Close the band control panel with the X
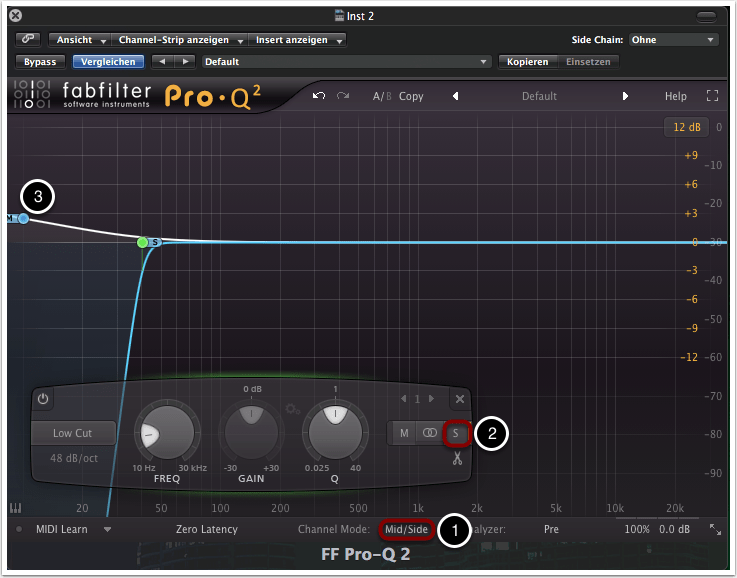Image resolution: width=737 pixels, height=578 pixels. click(459, 398)
